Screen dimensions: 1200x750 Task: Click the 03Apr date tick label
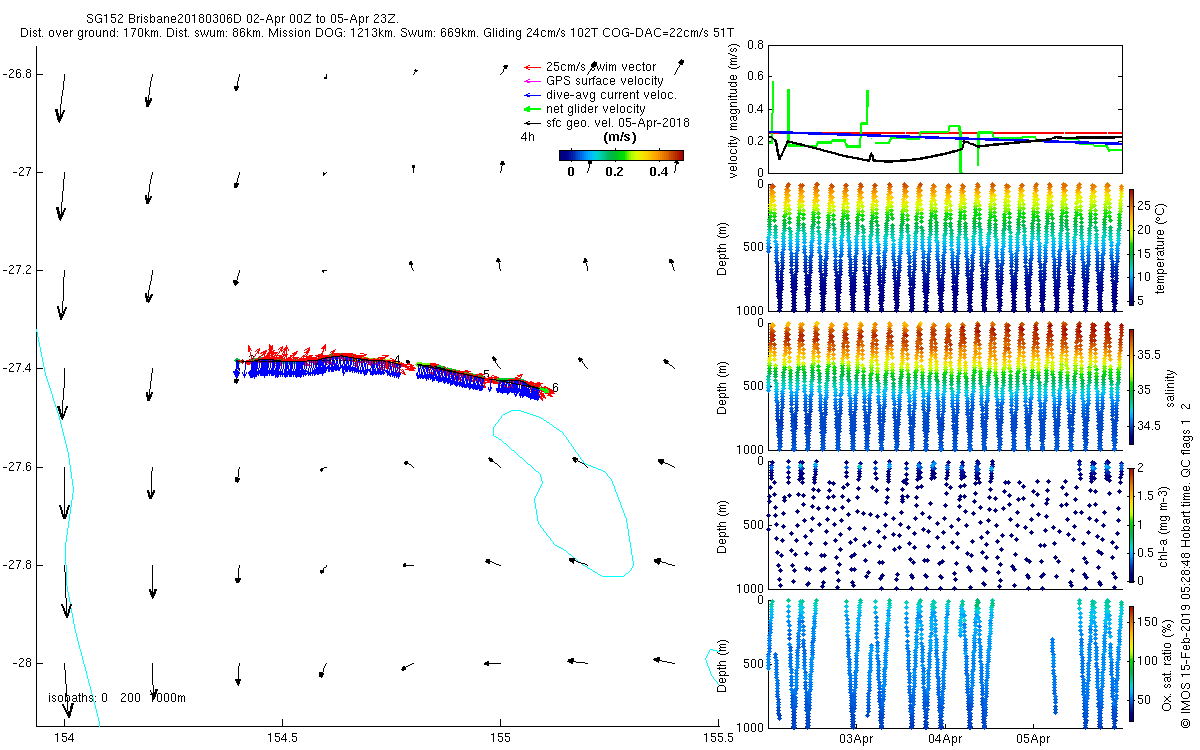pos(857,739)
